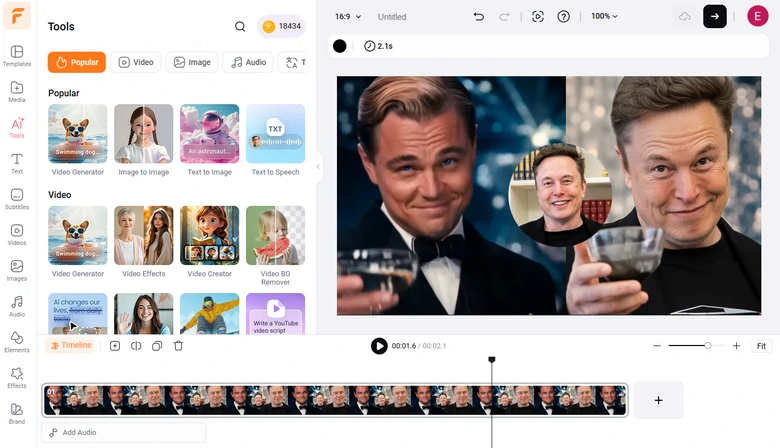Viewport: 780px width, 448px height.
Task: Click the undo arrow icon
Action: click(478, 17)
